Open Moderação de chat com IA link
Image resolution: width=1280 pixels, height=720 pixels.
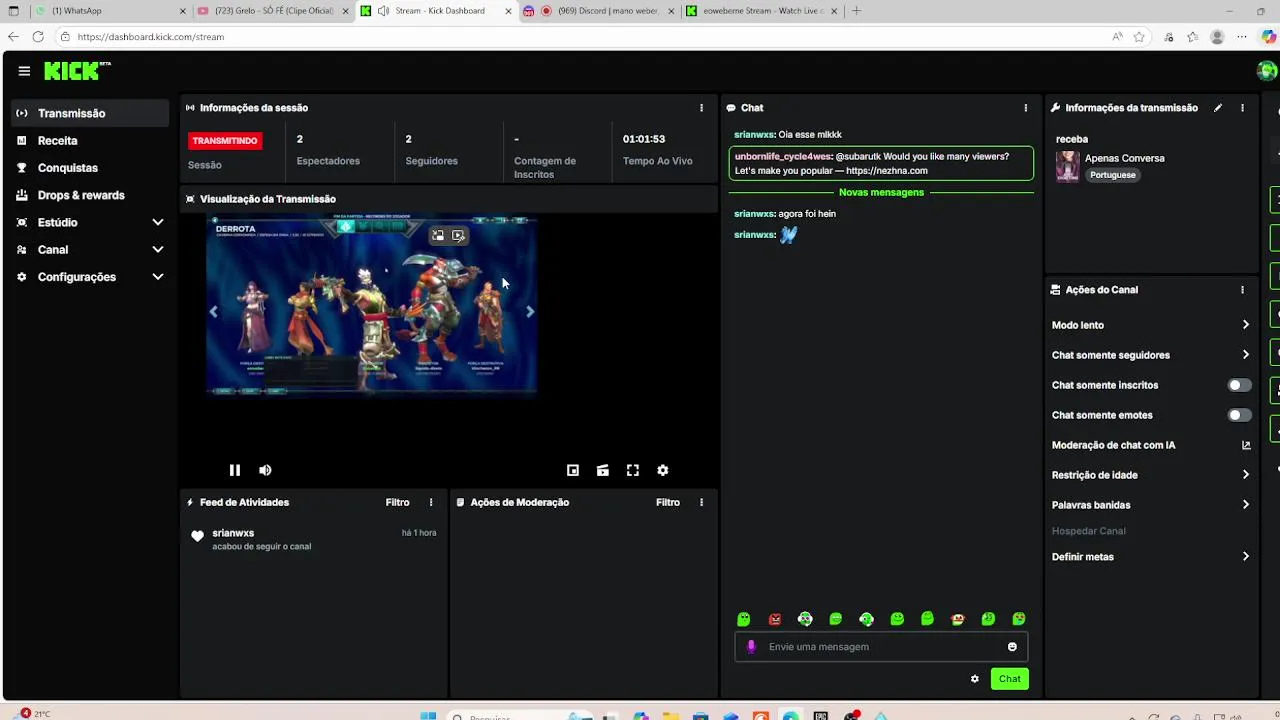[1151, 445]
